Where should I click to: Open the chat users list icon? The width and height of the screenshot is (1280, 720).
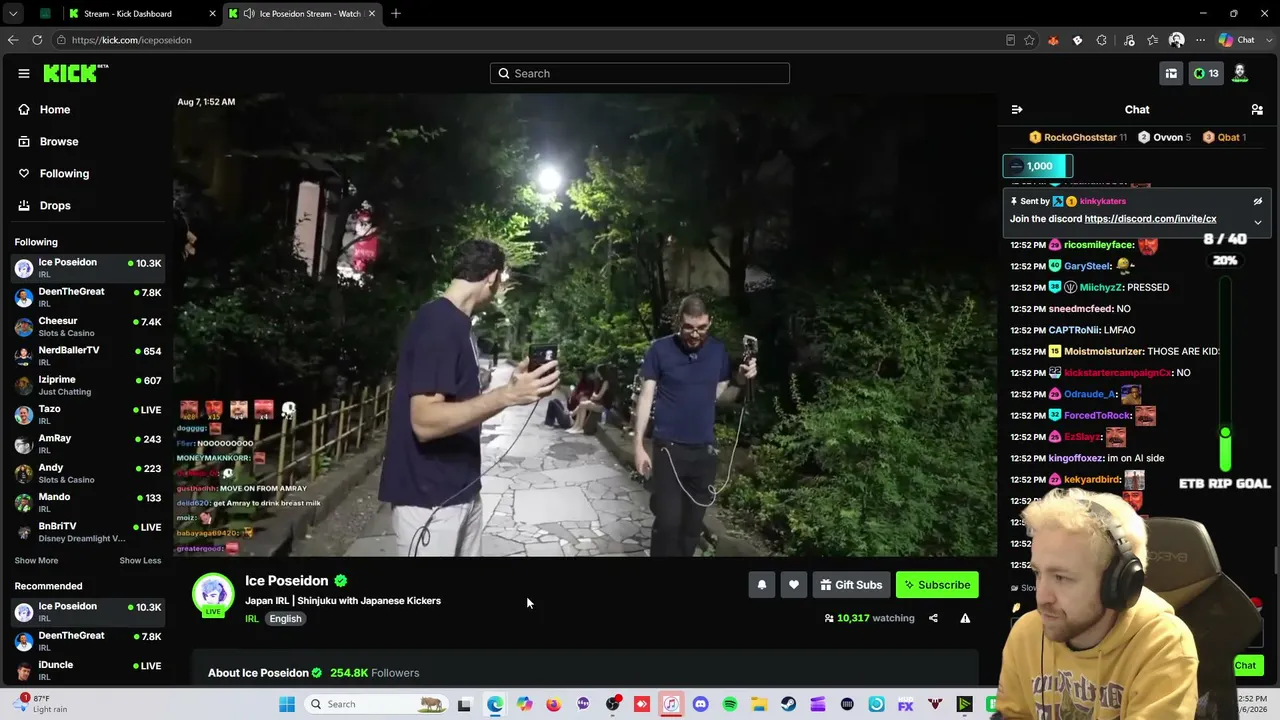pos(1257,110)
